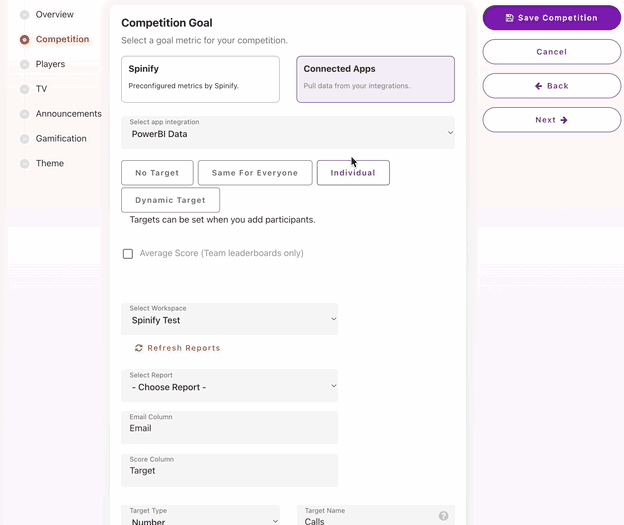Click the help question mark in Target Name

click(x=443, y=516)
